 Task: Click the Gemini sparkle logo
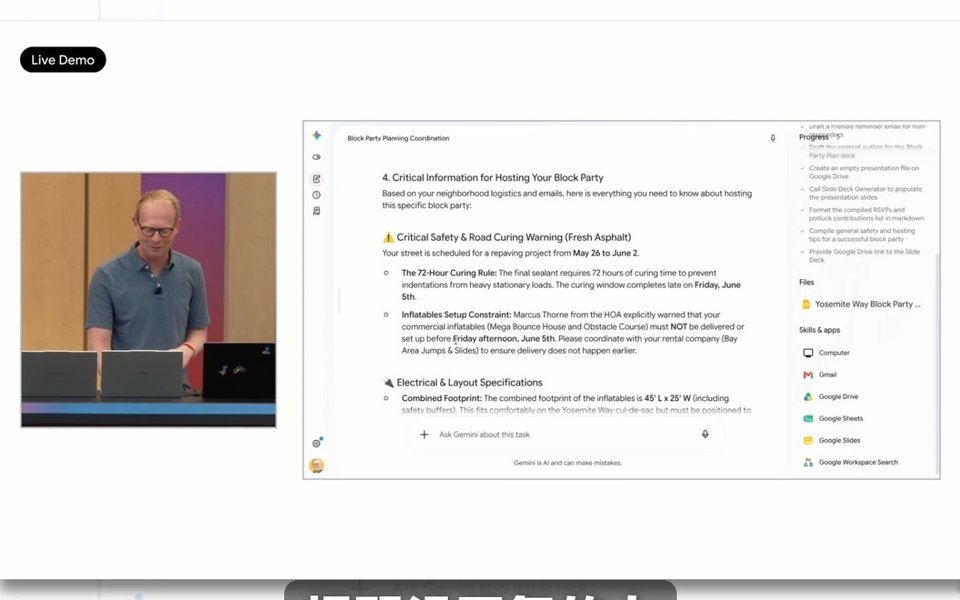pyautogui.click(x=317, y=135)
